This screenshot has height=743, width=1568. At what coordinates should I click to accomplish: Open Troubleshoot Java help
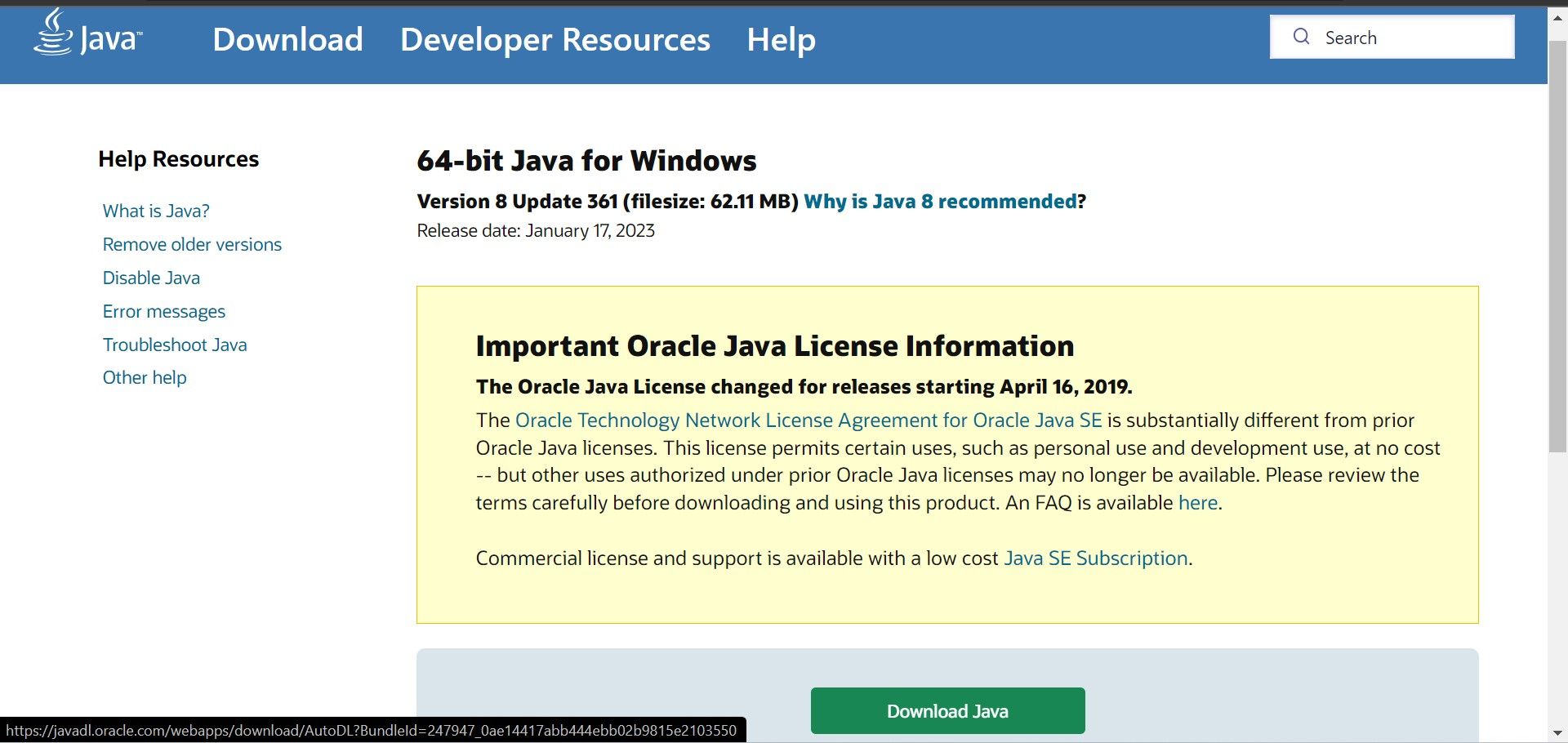[x=175, y=345]
